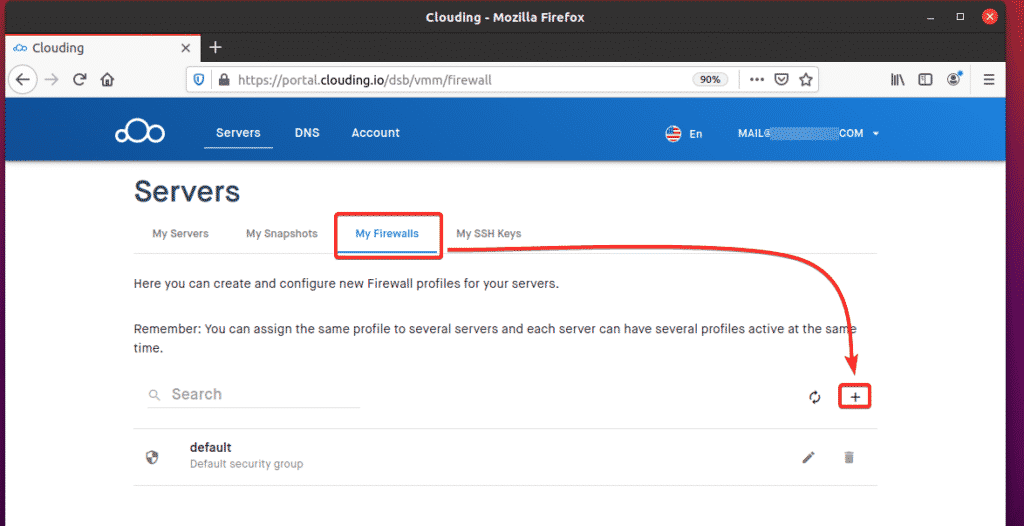Edit the default firewall with pencil icon
This screenshot has height=526, width=1024.
click(x=809, y=457)
